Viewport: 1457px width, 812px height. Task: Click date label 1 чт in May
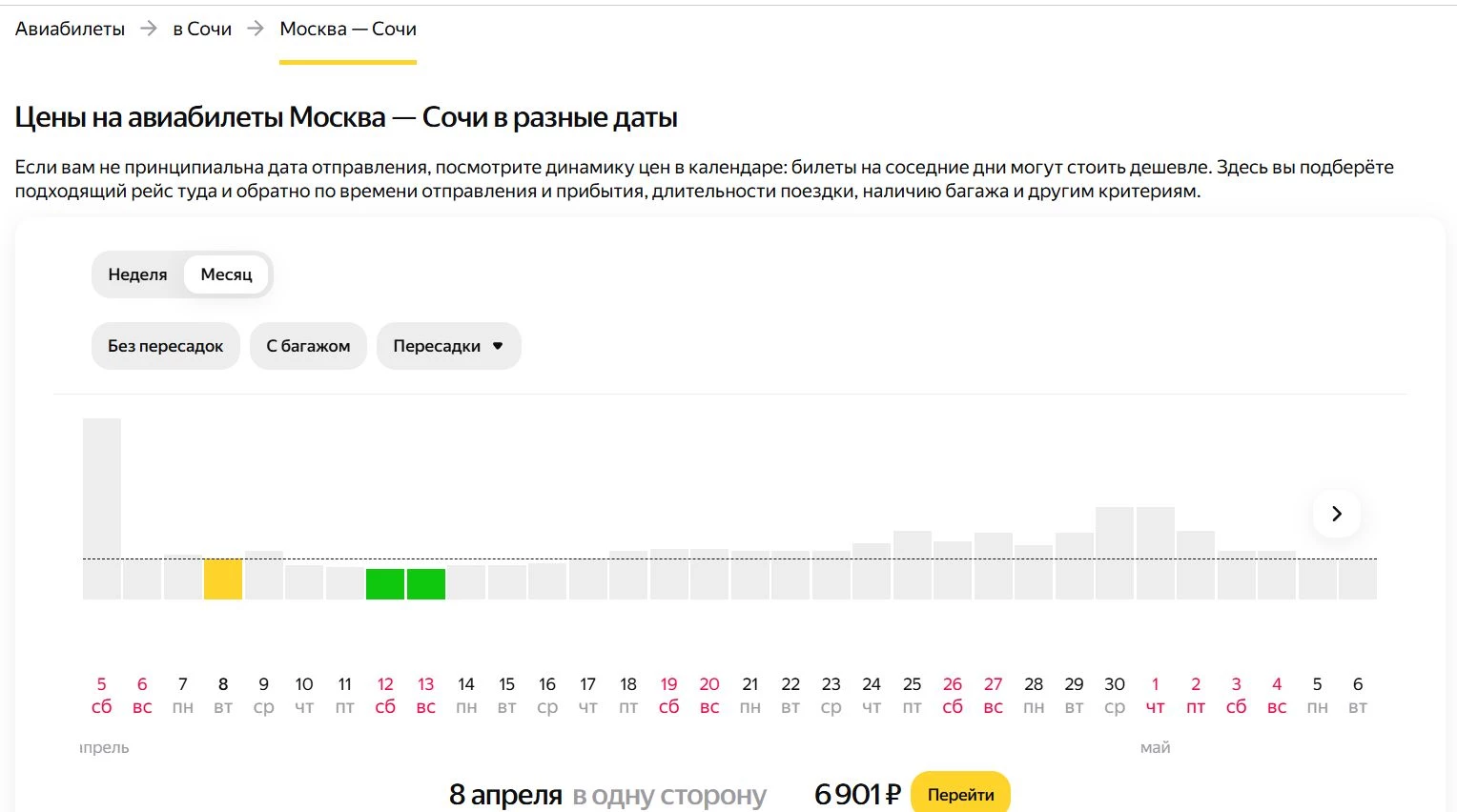tap(1156, 696)
